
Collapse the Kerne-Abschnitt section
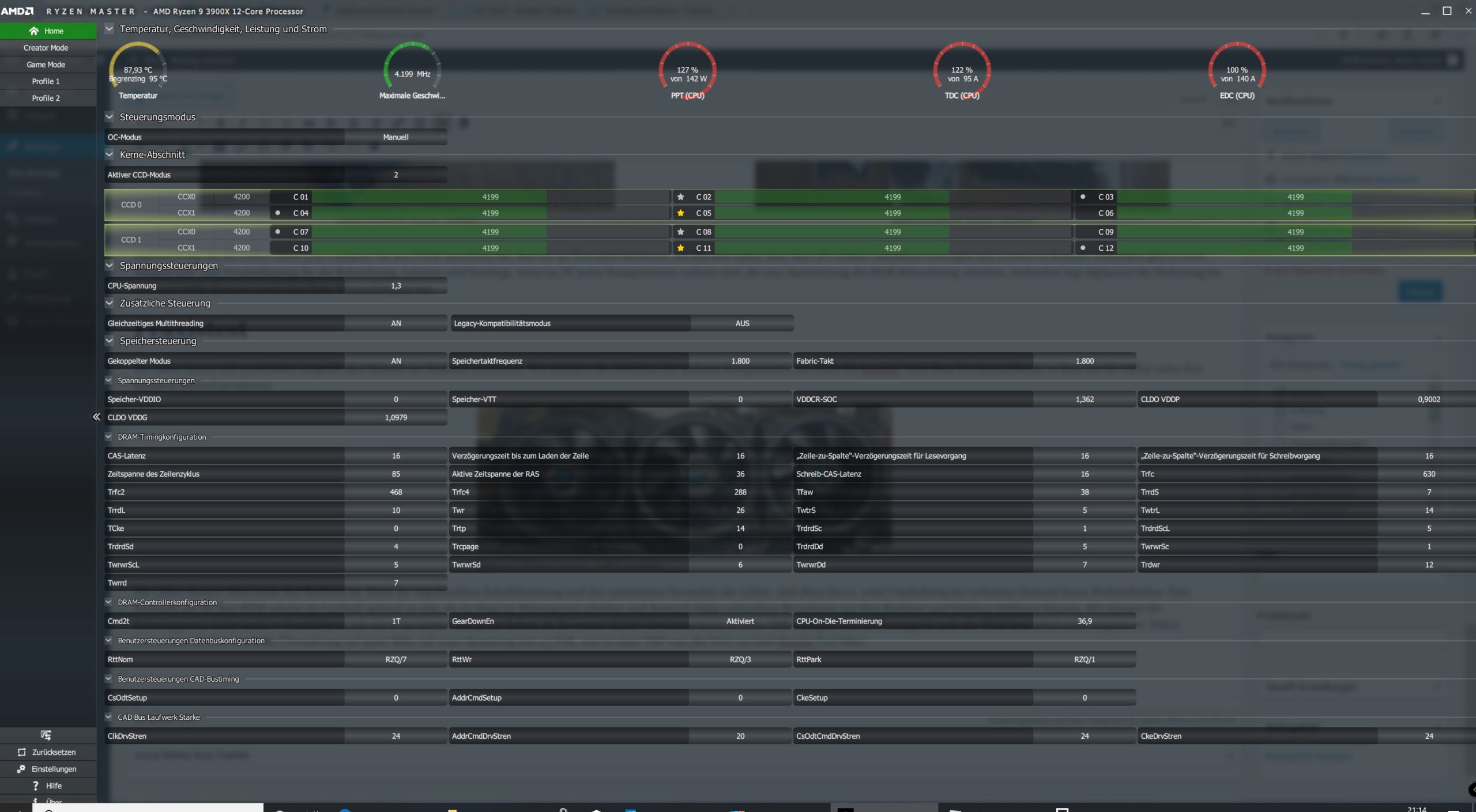pos(109,154)
